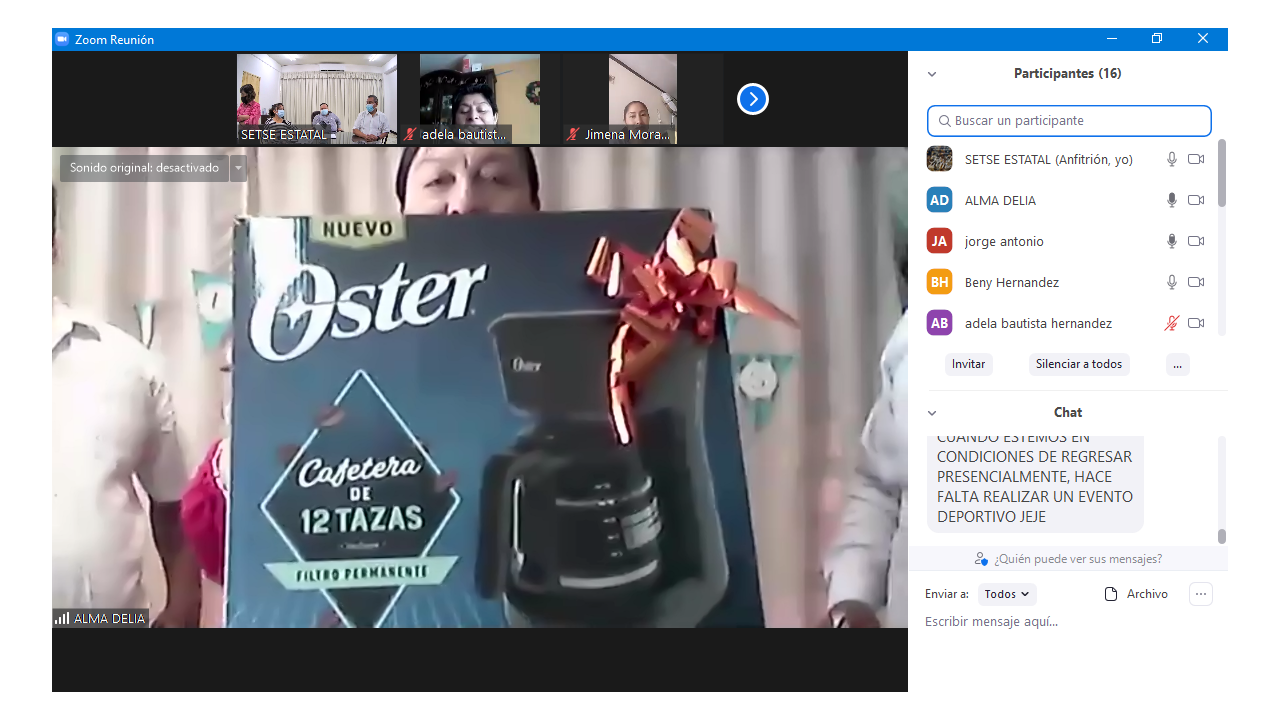Collapse the Chat panel chevron

(x=932, y=413)
